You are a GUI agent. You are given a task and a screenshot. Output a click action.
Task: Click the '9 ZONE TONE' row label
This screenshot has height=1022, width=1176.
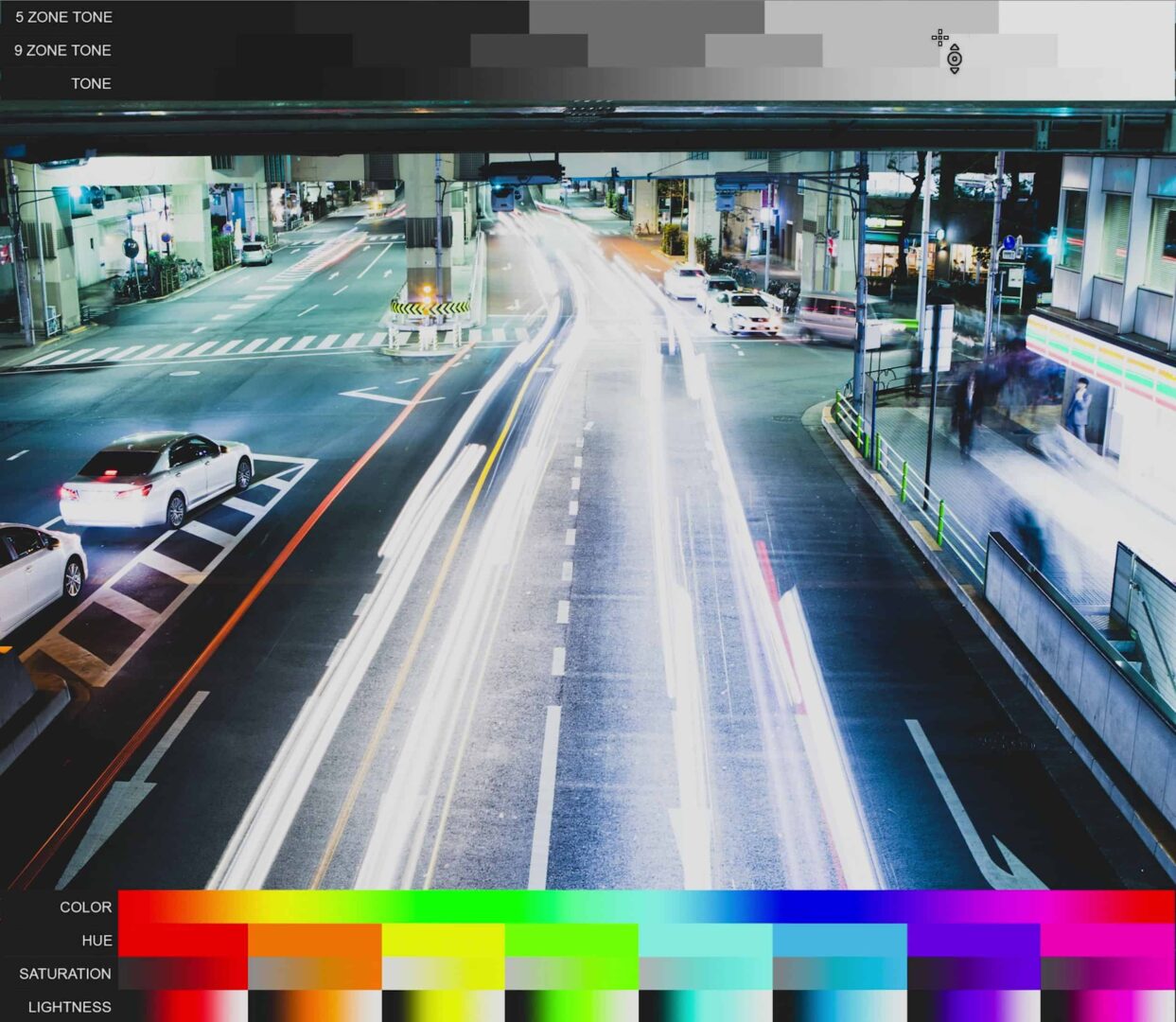(x=62, y=50)
